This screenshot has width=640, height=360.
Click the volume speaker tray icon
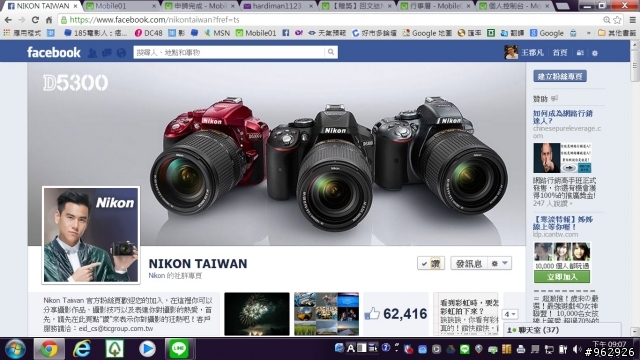click(577, 349)
